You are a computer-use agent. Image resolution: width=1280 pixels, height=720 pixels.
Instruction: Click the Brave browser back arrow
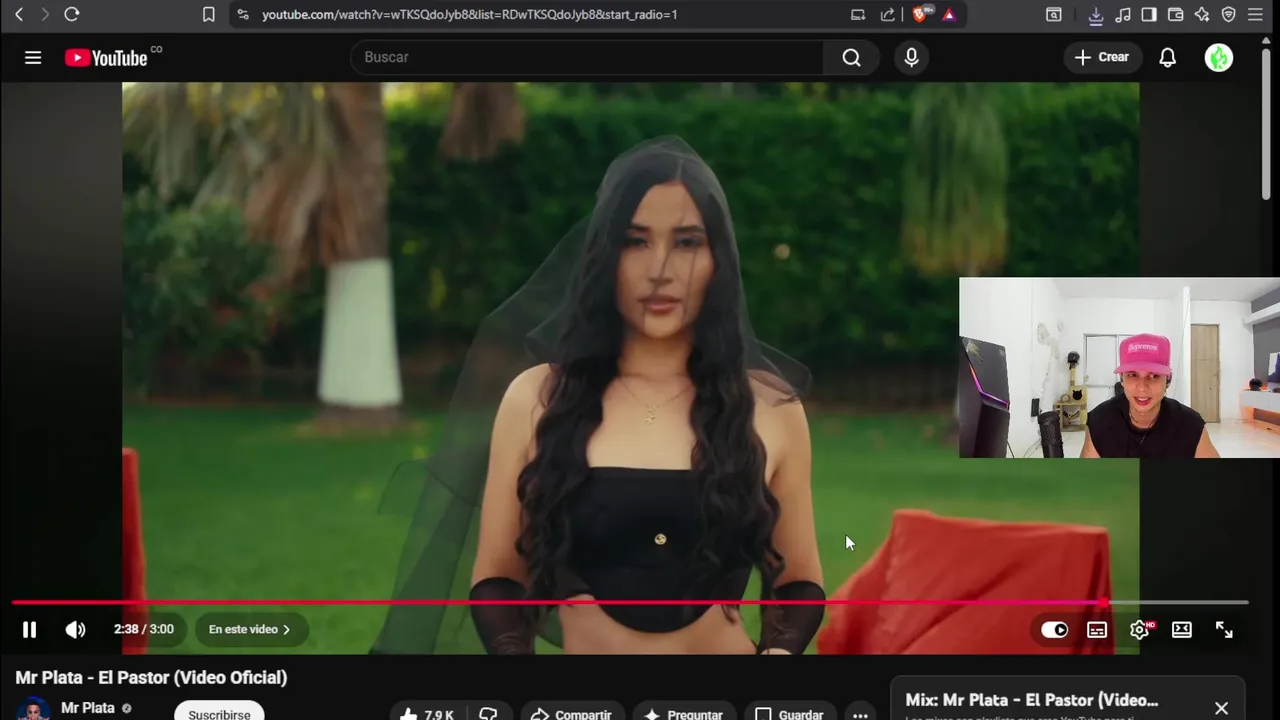tap(18, 14)
